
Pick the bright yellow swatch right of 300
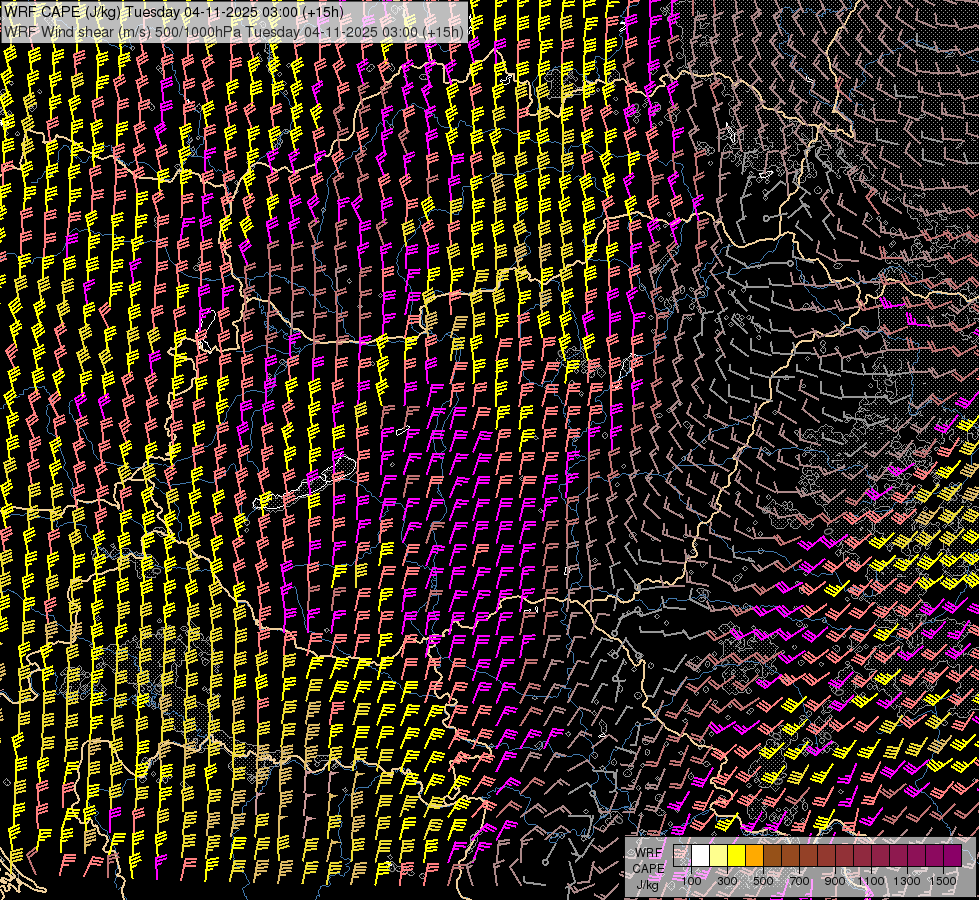[x=736, y=856]
